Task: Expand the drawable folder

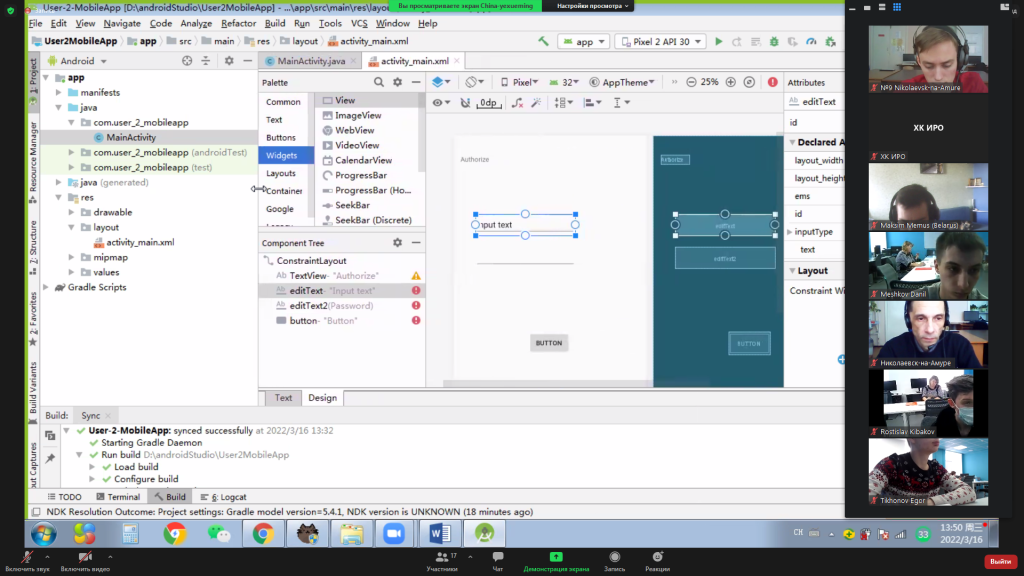Action: click(x=71, y=212)
